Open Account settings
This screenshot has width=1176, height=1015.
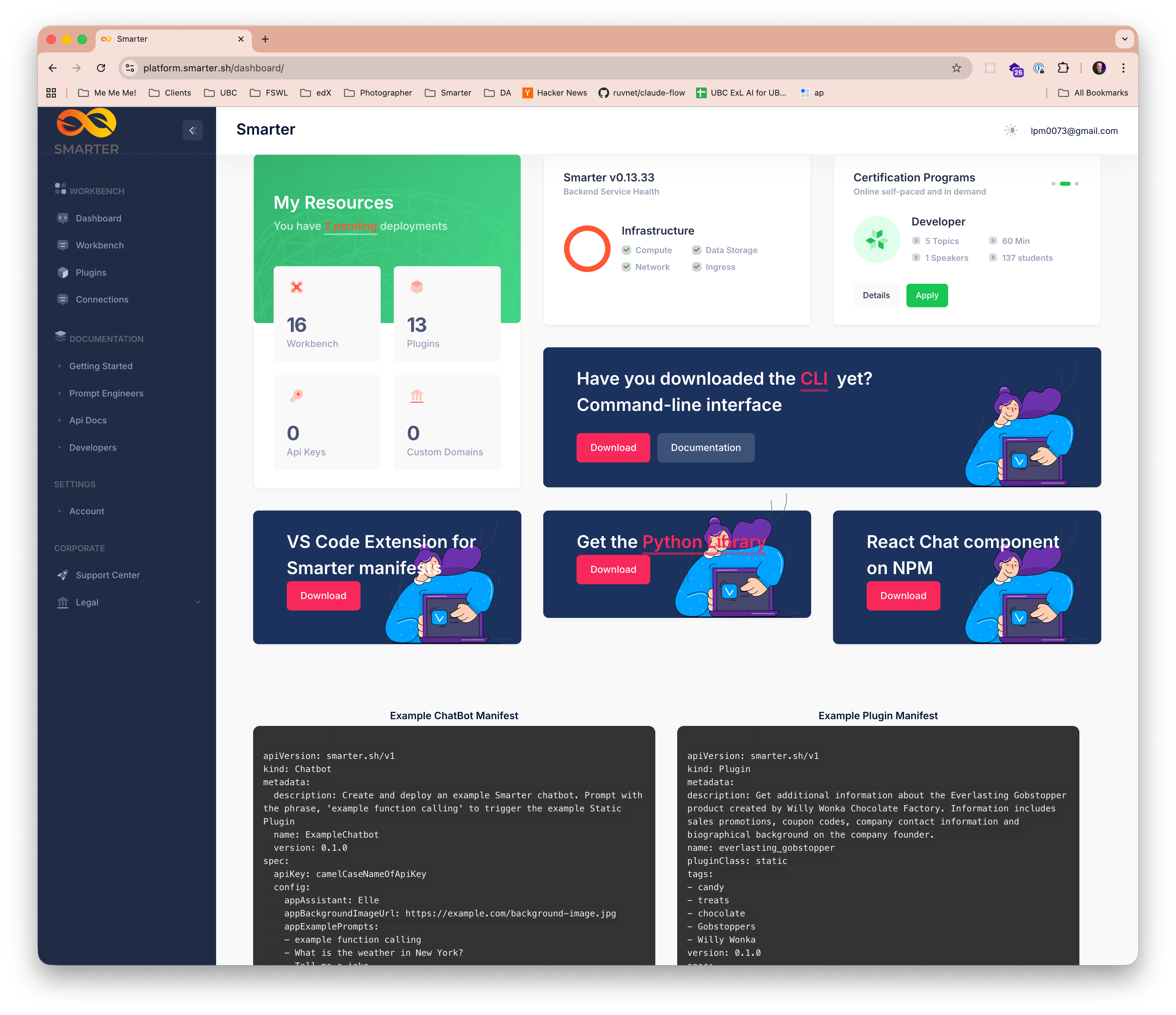coord(87,511)
